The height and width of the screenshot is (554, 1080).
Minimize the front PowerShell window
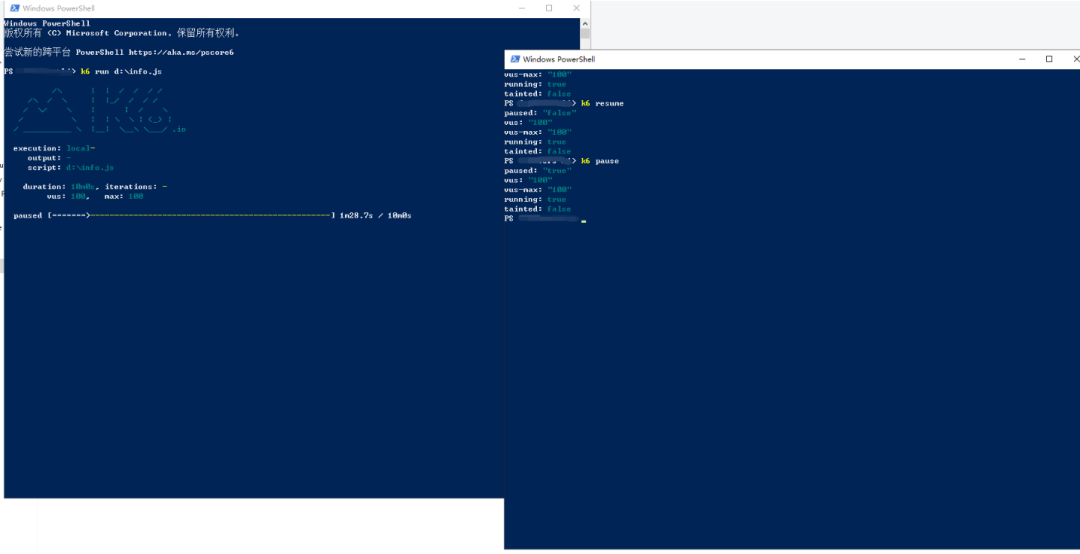coord(1022,59)
